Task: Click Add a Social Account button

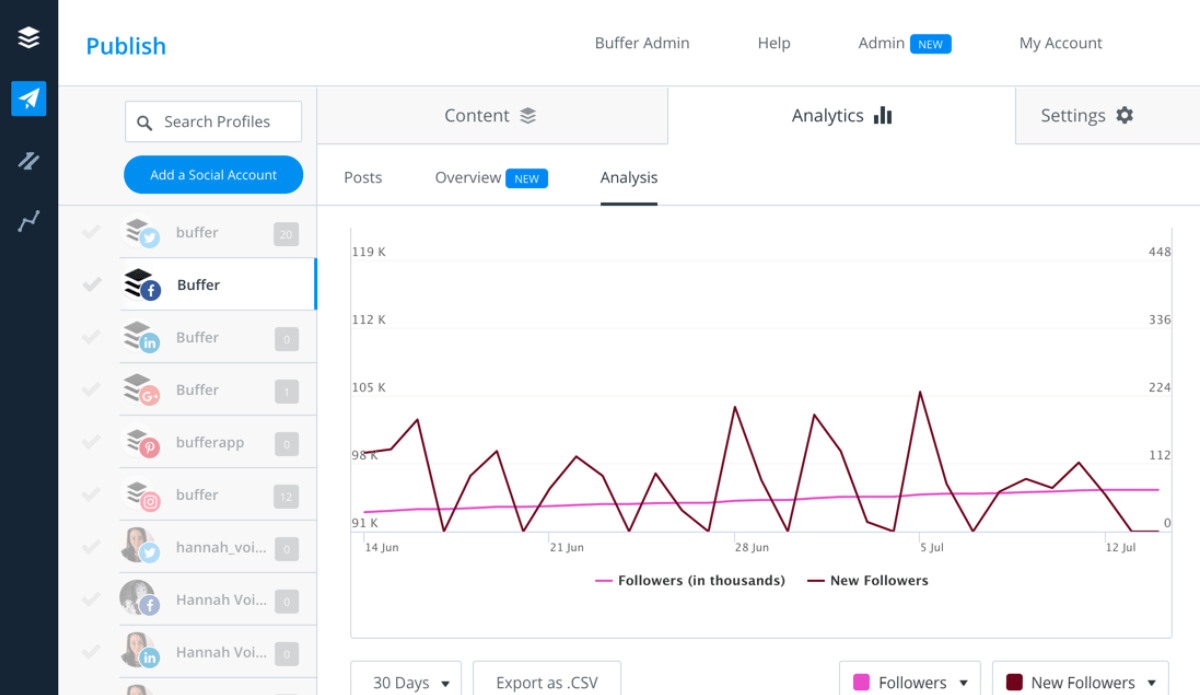Action: pyautogui.click(x=213, y=175)
